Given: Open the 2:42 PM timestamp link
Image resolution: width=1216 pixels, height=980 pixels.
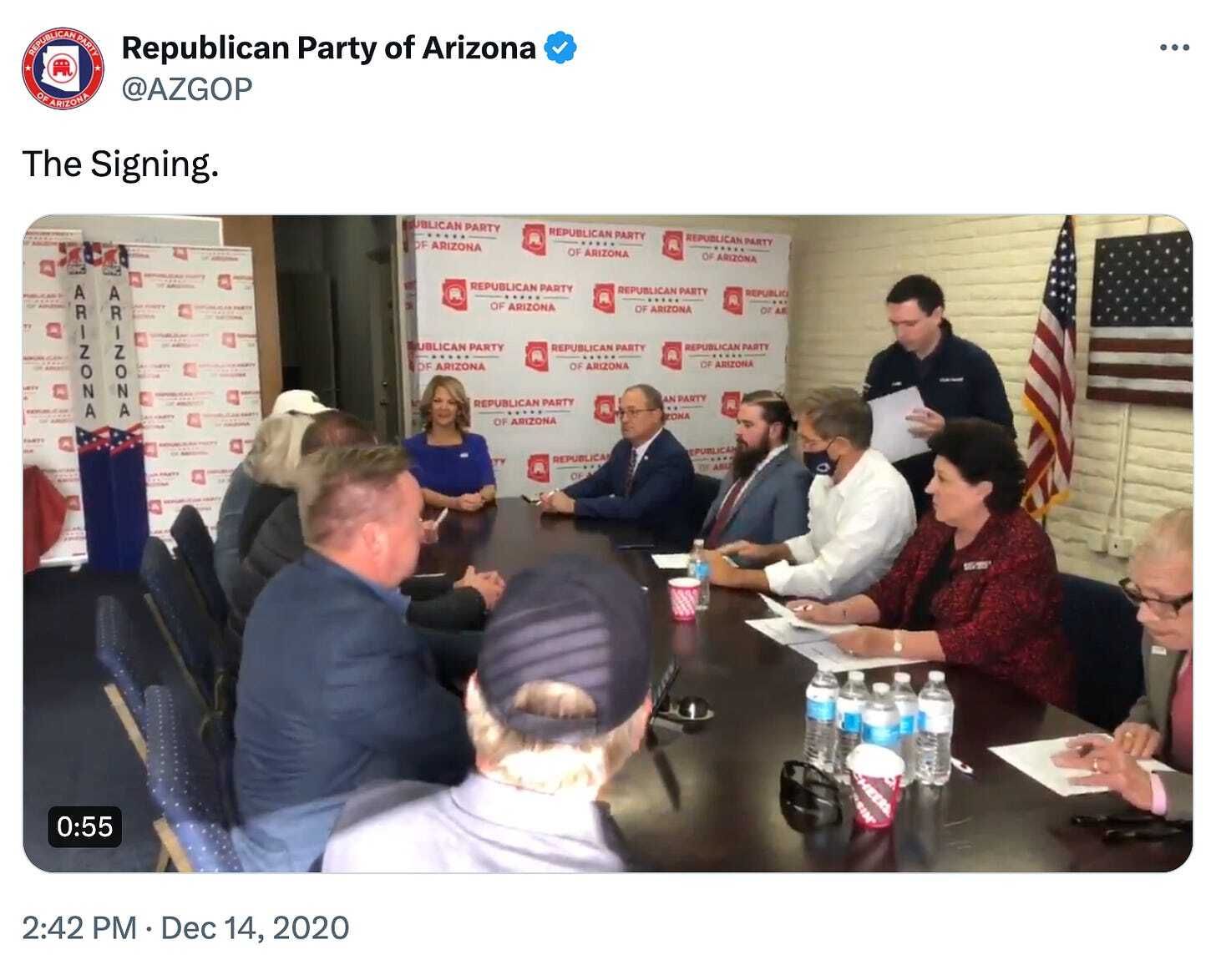Looking at the screenshot, I should pos(79,927).
